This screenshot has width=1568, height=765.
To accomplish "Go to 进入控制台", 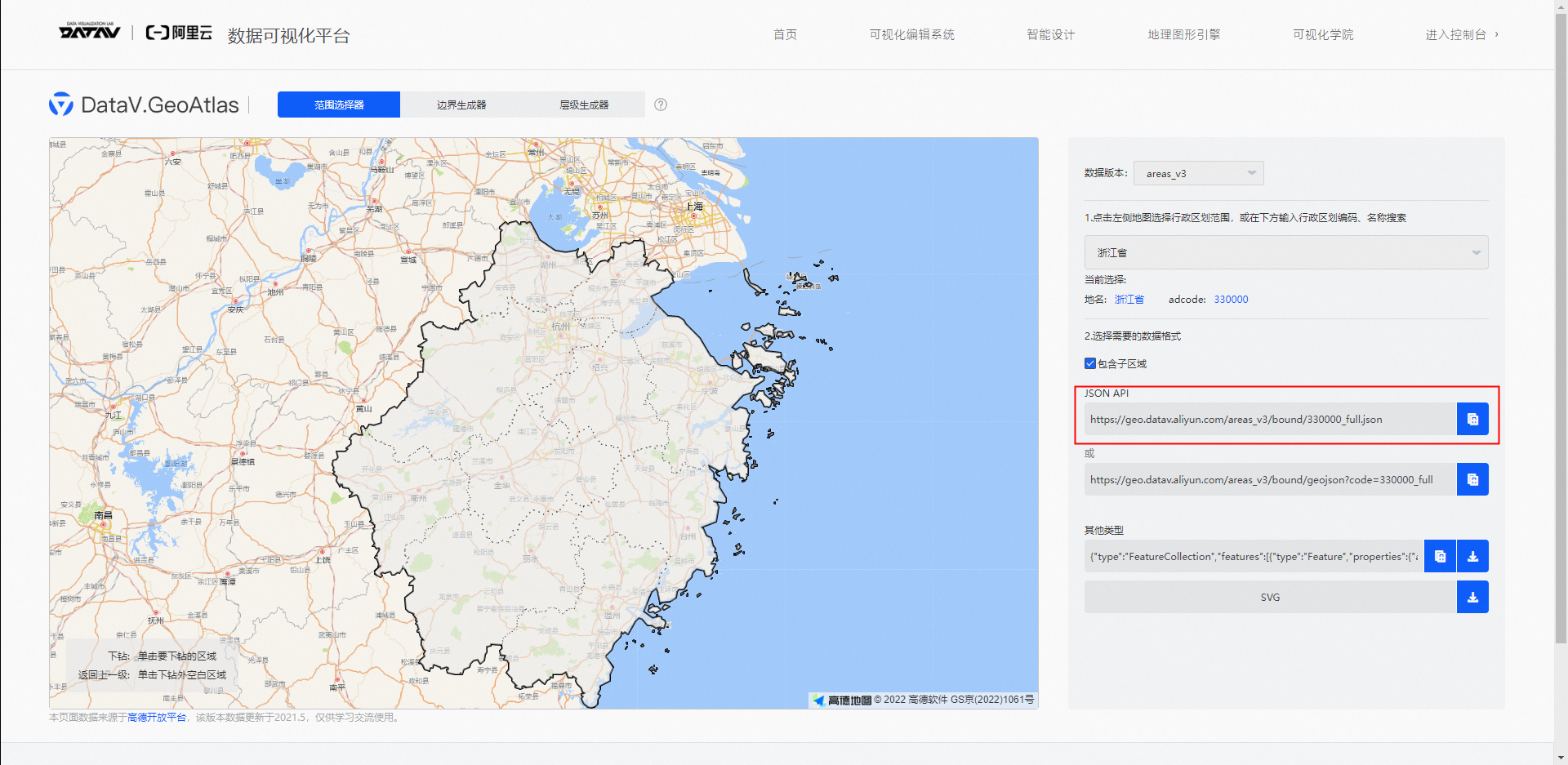I will coord(1462,34).
